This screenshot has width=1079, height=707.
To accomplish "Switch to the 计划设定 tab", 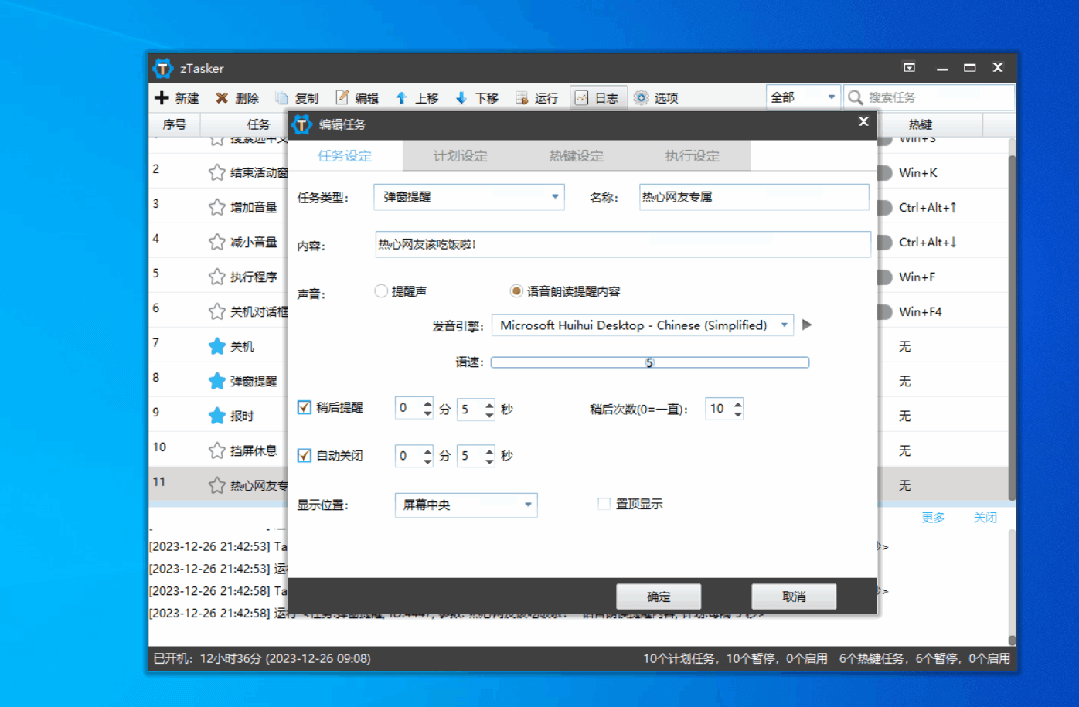I will 460,156.
